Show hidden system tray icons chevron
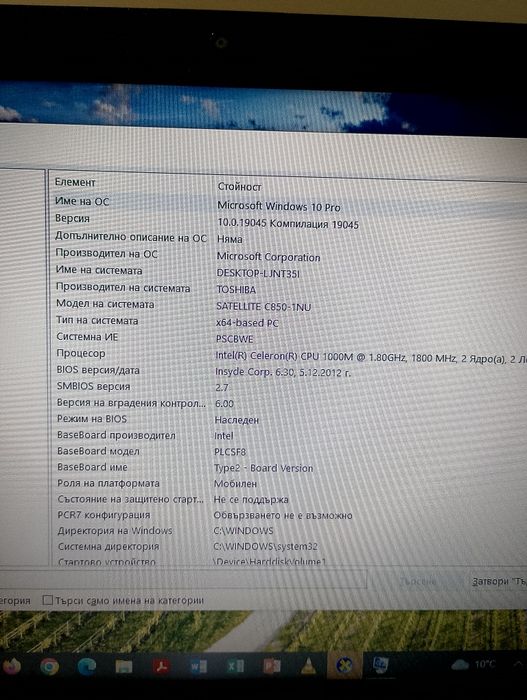 click(518, 664)
